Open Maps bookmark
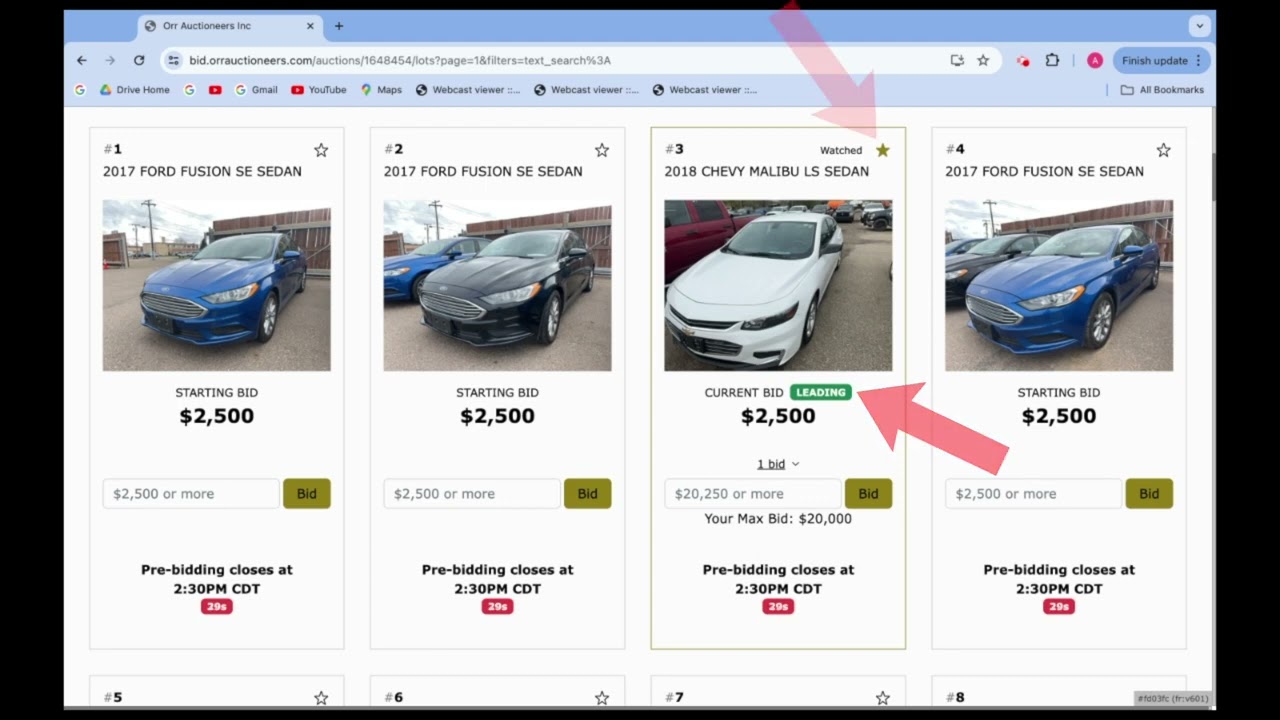This screenshot has height=720, width=1280. pos(381,90)
